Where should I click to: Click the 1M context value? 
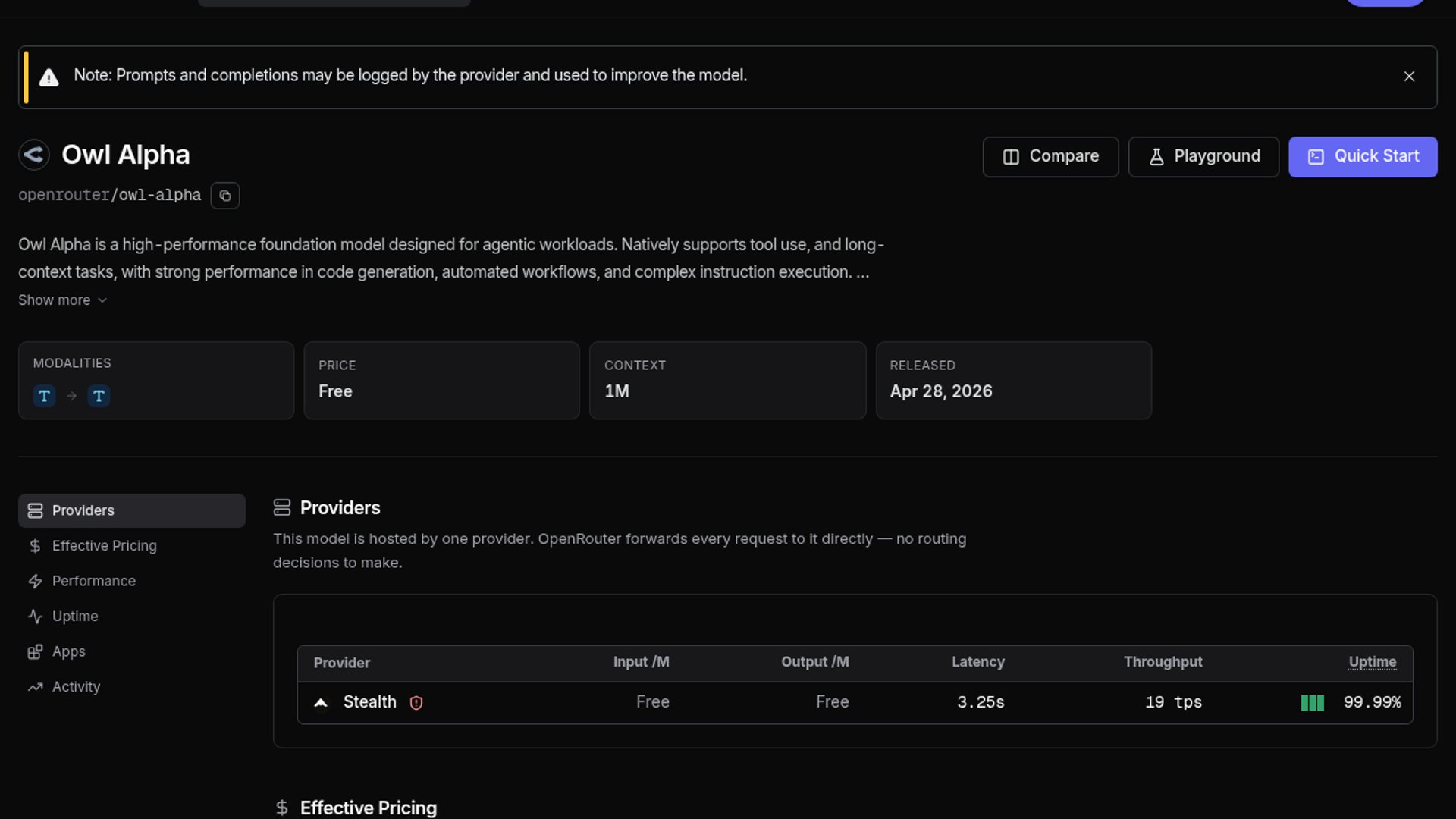(x=617, y=391)
